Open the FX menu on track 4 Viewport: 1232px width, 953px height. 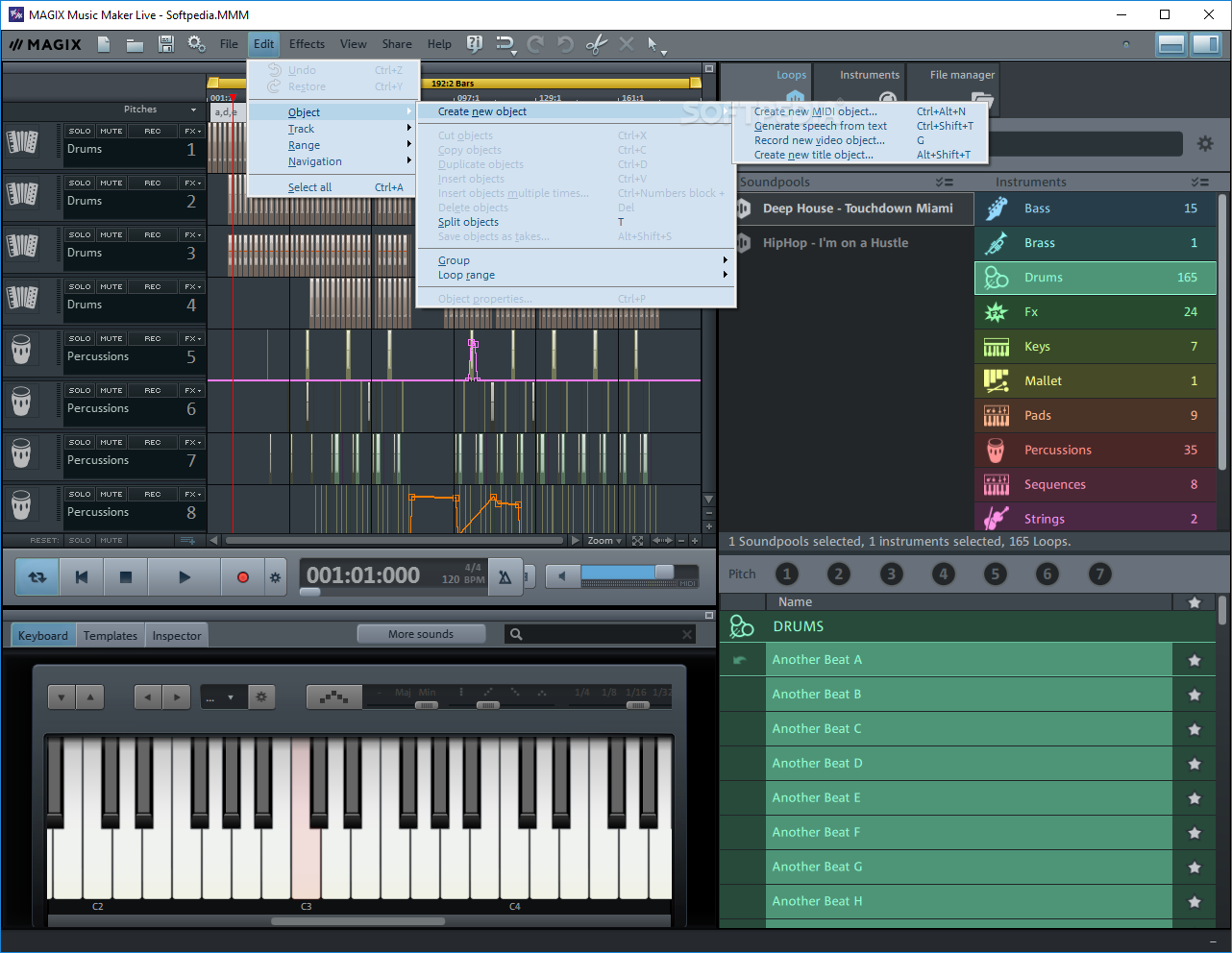[192, 286]
